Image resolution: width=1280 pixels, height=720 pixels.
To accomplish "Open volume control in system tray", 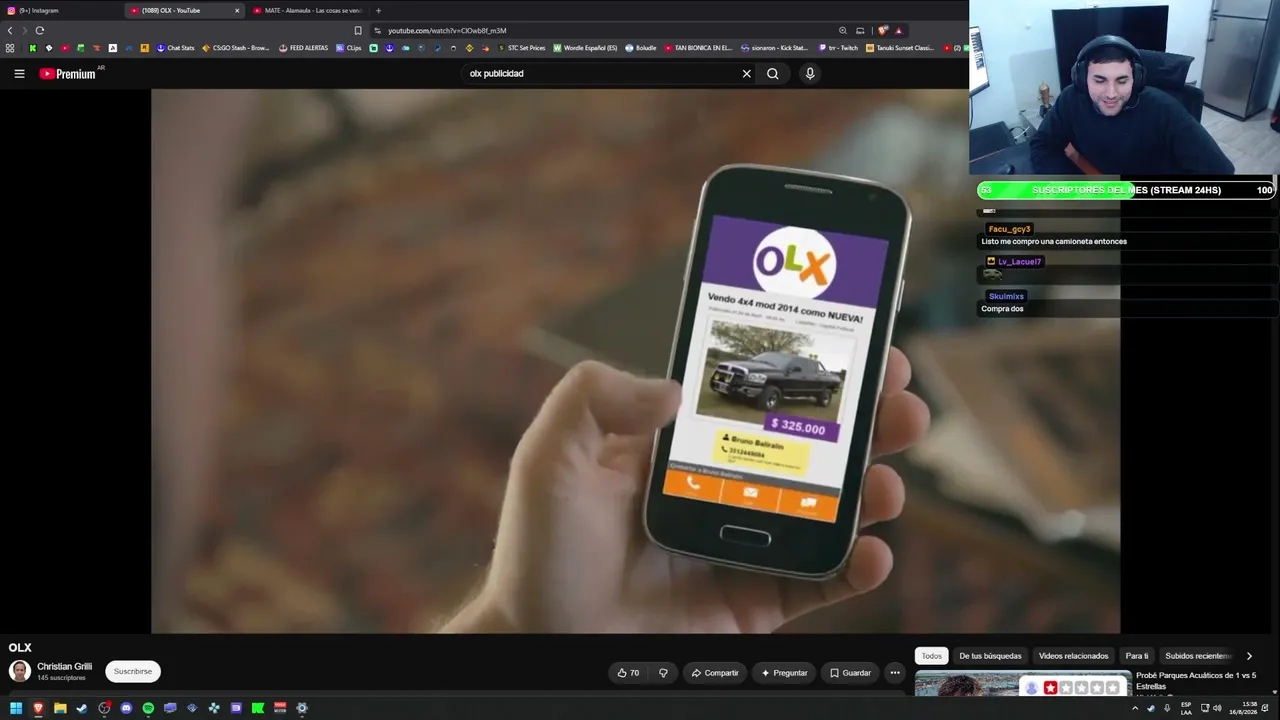I will tap(1217, 708).
